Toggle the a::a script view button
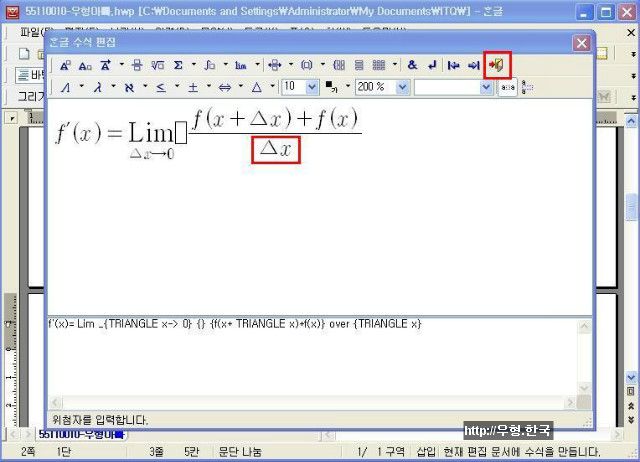640x462 pixels. click(507, 87)
